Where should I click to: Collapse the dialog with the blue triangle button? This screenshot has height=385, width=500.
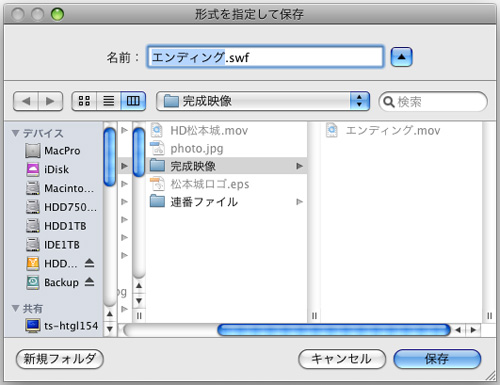click(401, 57)
